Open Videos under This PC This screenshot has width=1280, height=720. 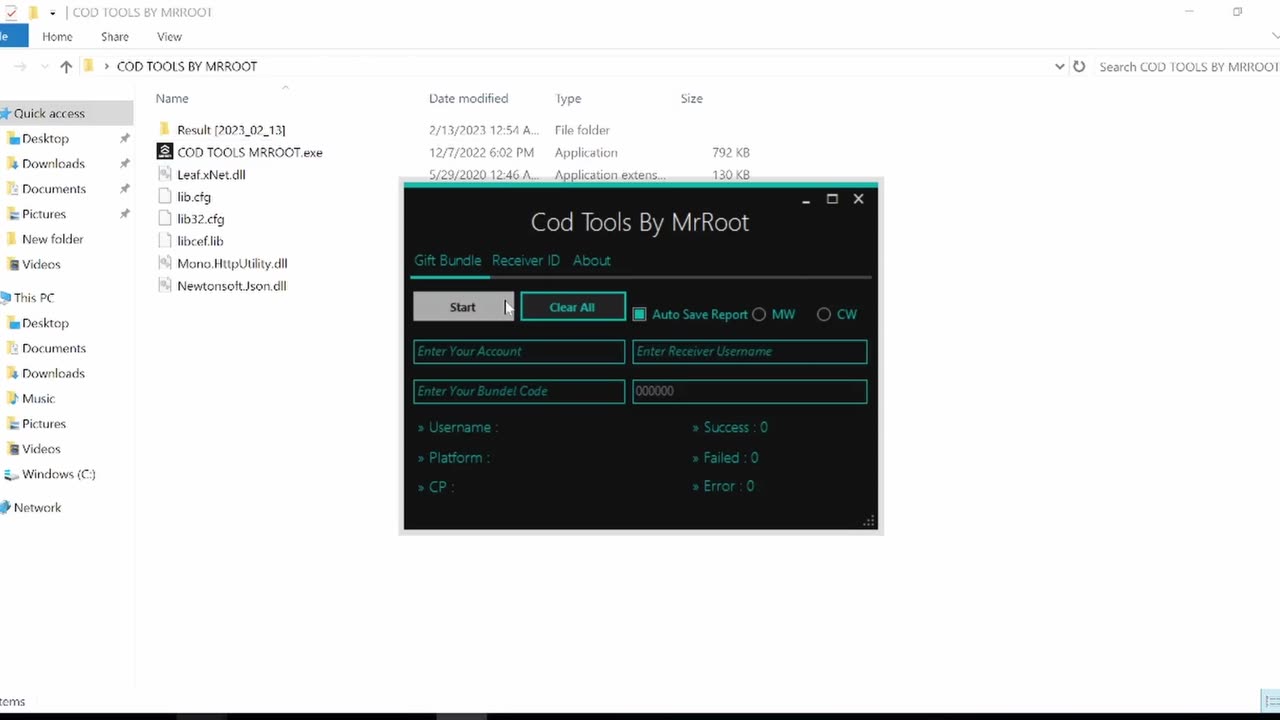pos(41,449)
